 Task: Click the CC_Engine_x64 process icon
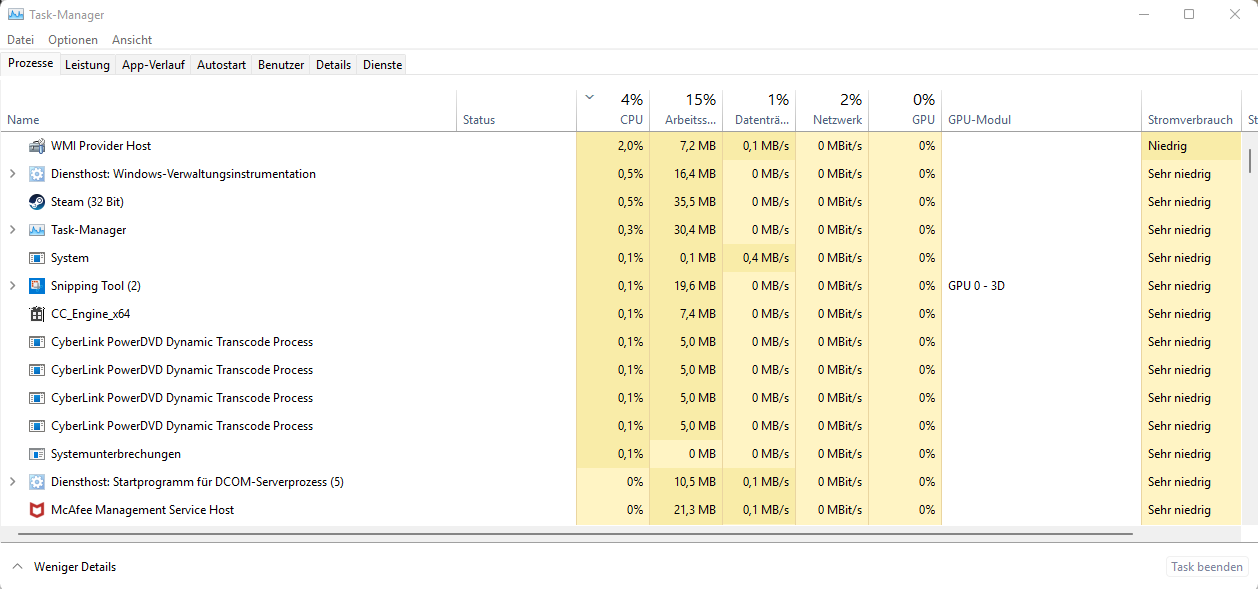[37, 314]
